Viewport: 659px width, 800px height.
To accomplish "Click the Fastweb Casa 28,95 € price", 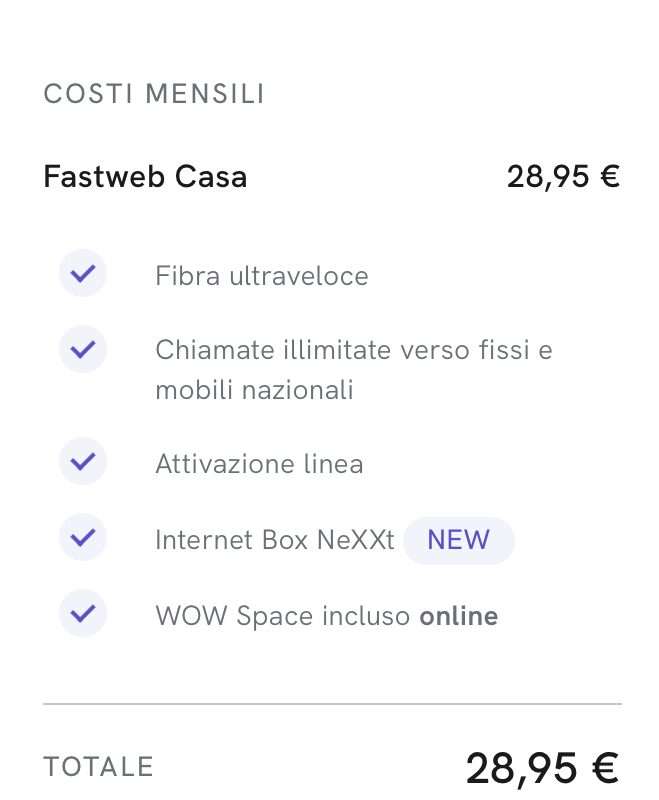I will pos(563,177).
